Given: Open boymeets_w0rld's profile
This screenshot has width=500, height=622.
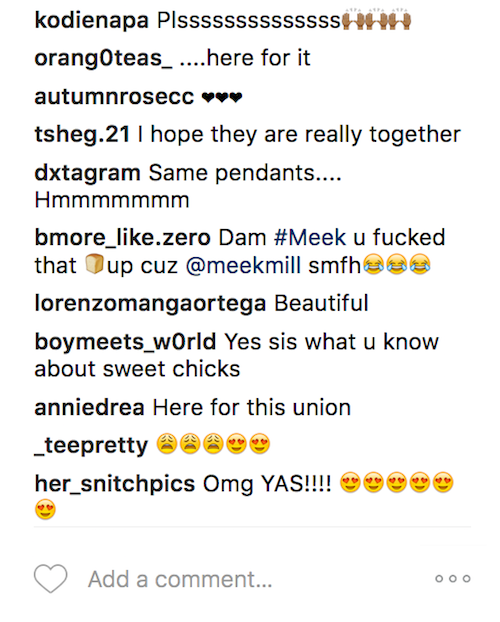Looking at the screenshot, I should [x=125, y=342].
